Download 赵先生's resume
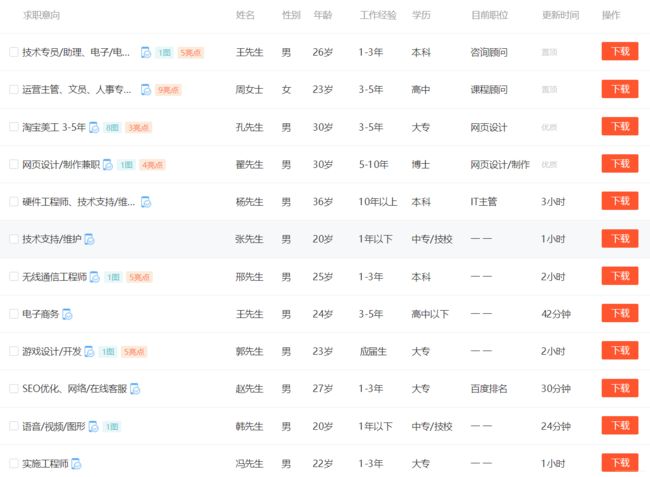The width and height of the screenshot is (650, 477). point(620,388)
